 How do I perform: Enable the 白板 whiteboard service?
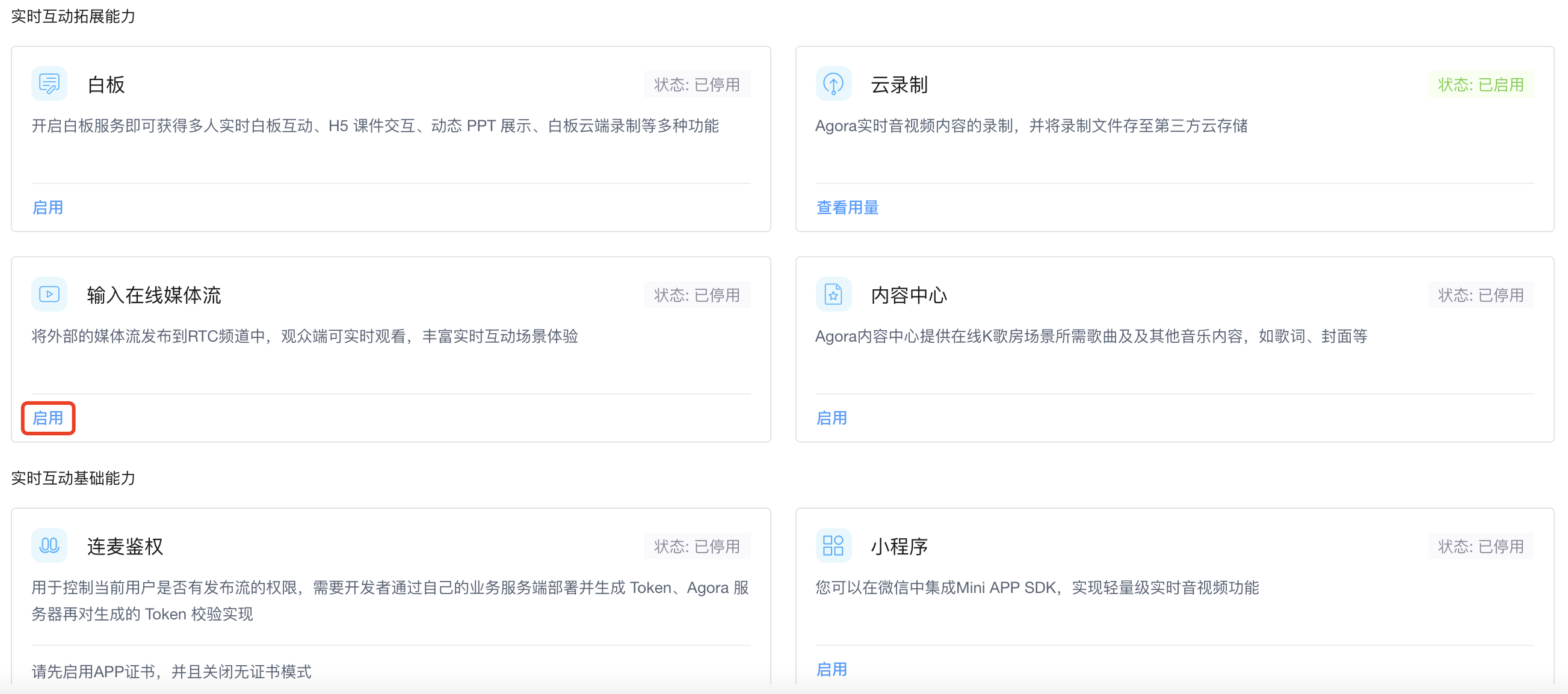point(48,207)
